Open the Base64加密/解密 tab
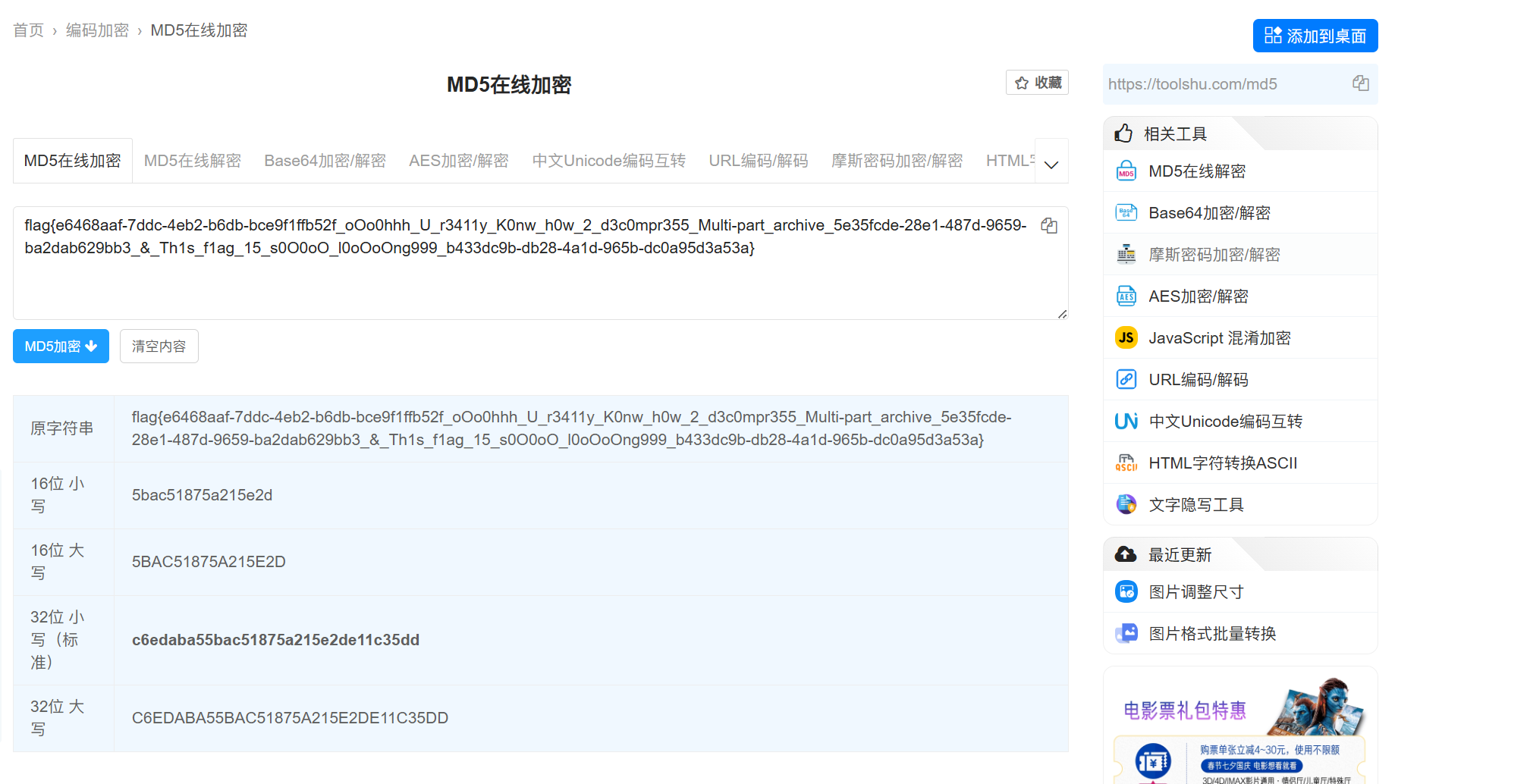 point(325,161)
